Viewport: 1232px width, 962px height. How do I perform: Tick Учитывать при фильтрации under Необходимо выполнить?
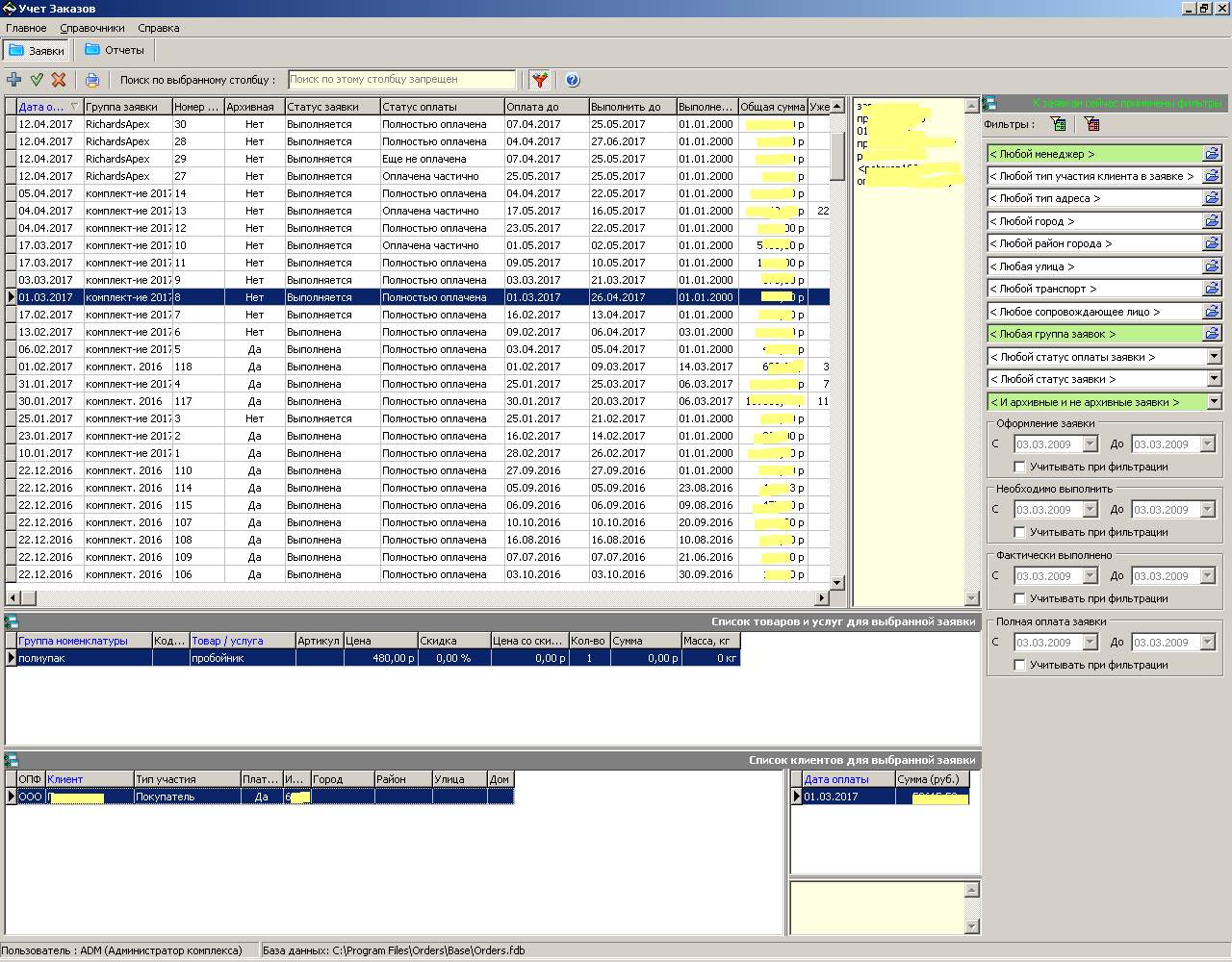point(1019,533)
